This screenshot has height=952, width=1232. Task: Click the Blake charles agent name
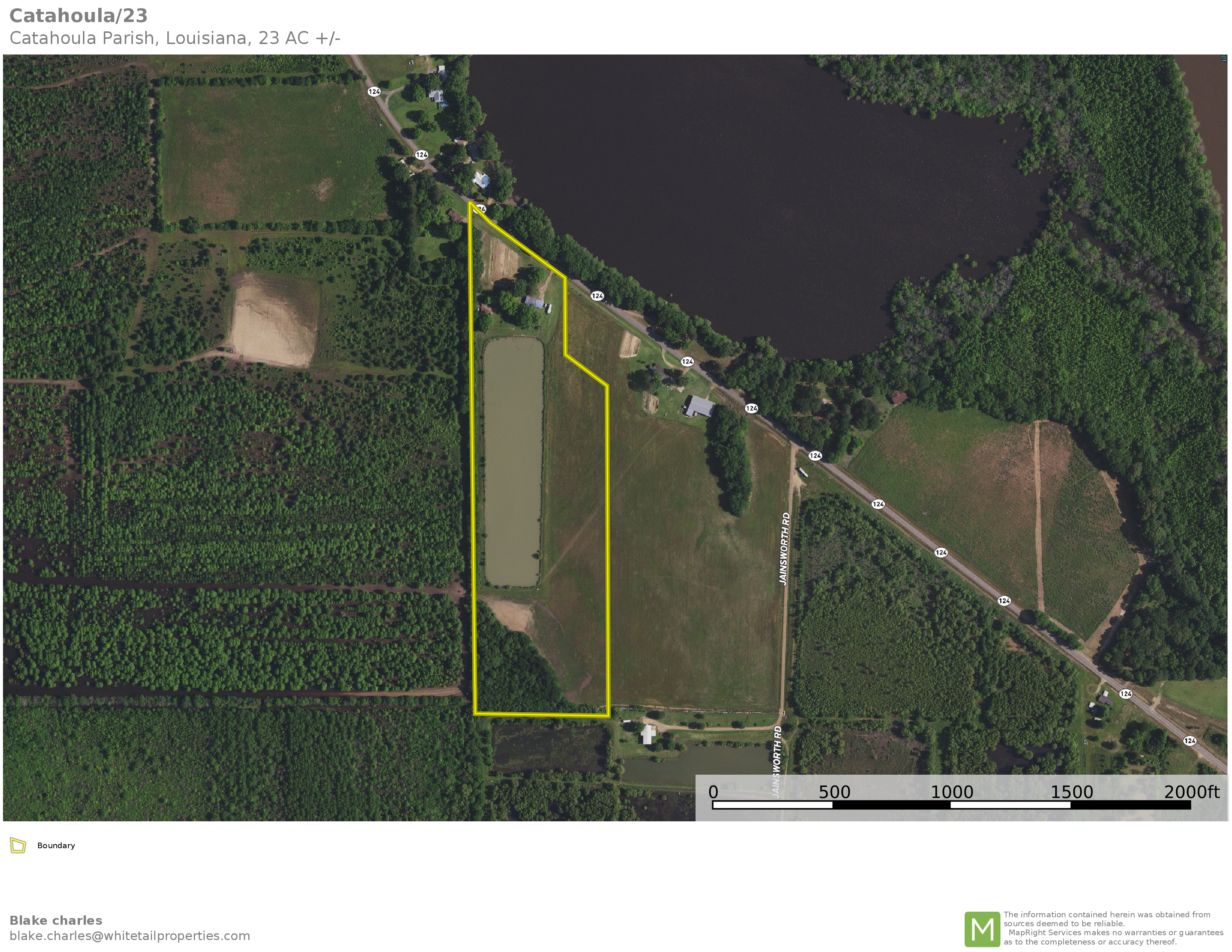coord(56,920)
